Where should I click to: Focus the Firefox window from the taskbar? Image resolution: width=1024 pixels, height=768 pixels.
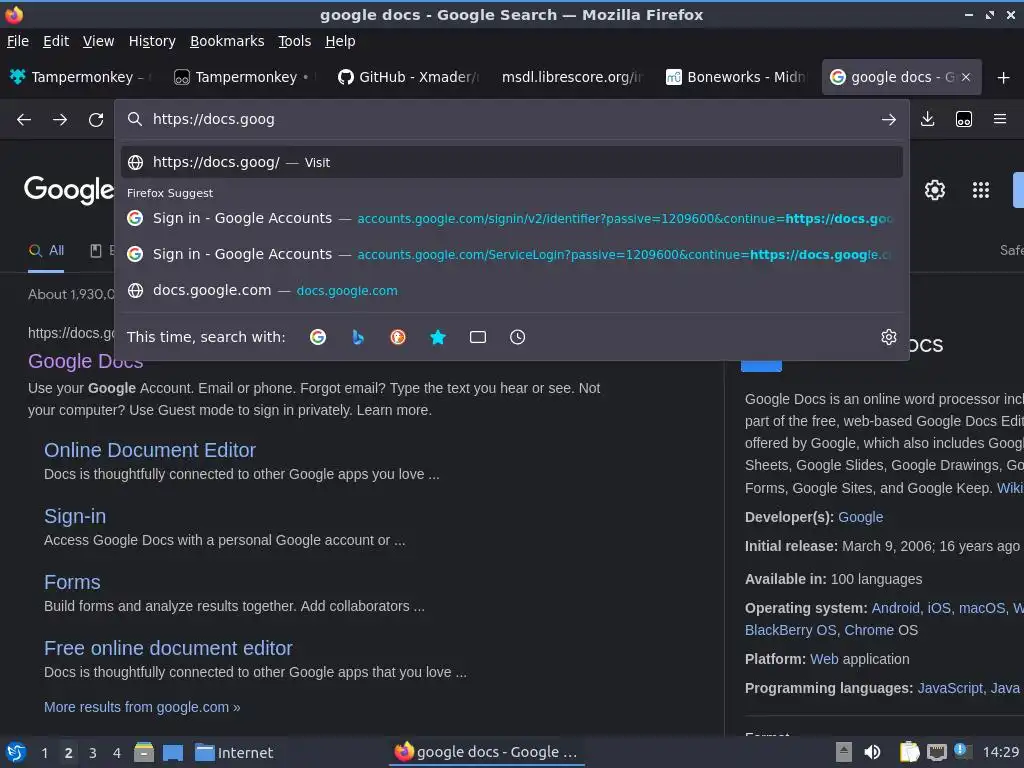coord(487,752)
